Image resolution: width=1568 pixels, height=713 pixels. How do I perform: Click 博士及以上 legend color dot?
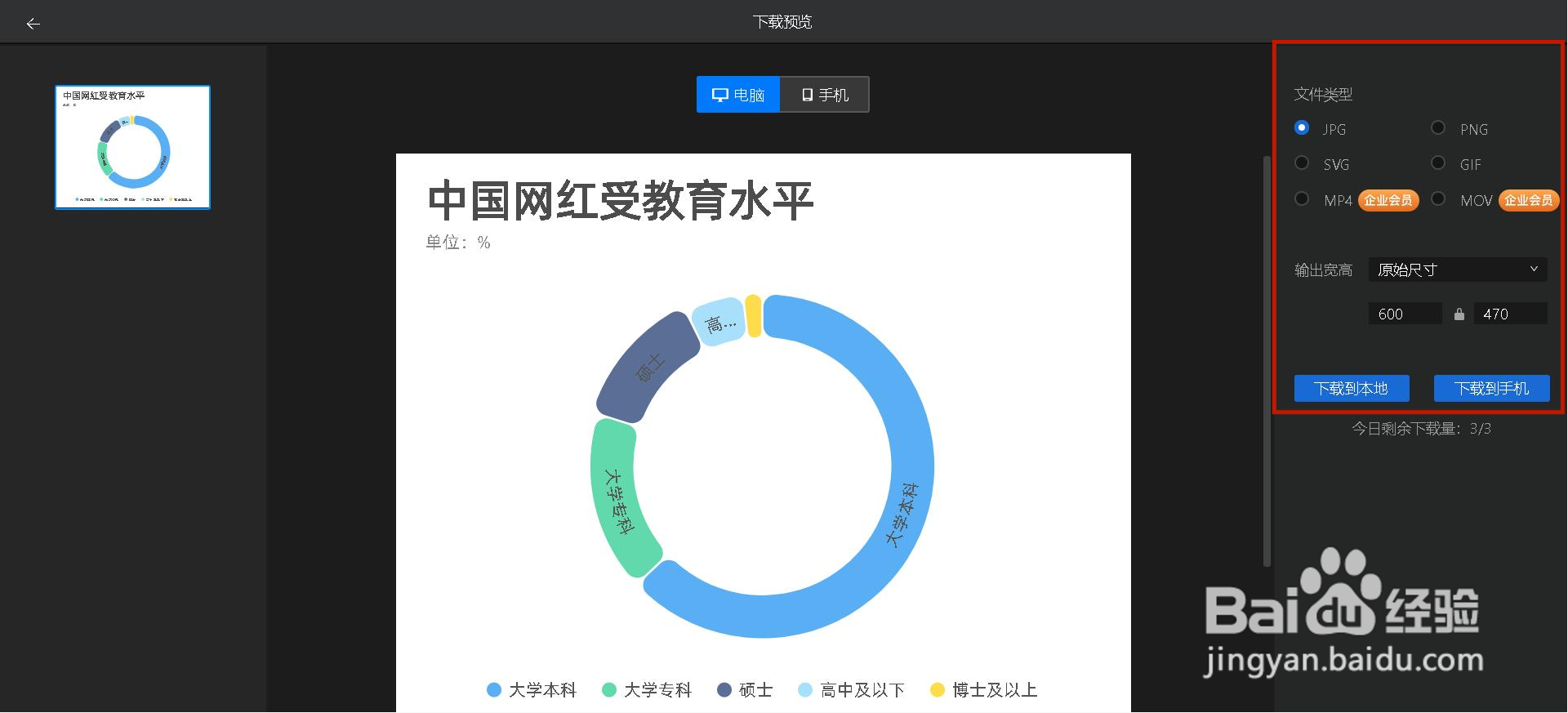(938, 690)
